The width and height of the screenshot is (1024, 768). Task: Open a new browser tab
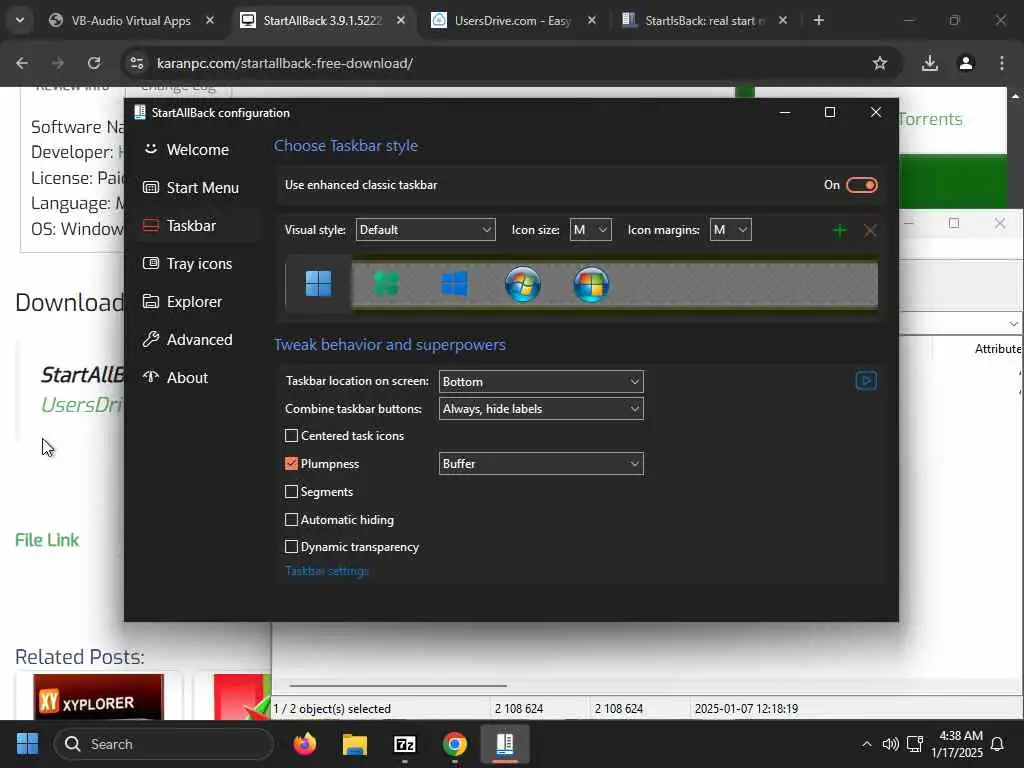point(818,20)
